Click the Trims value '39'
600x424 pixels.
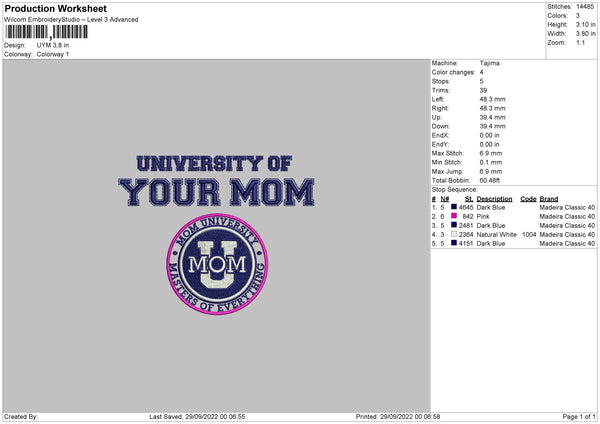tap(483, 90)
